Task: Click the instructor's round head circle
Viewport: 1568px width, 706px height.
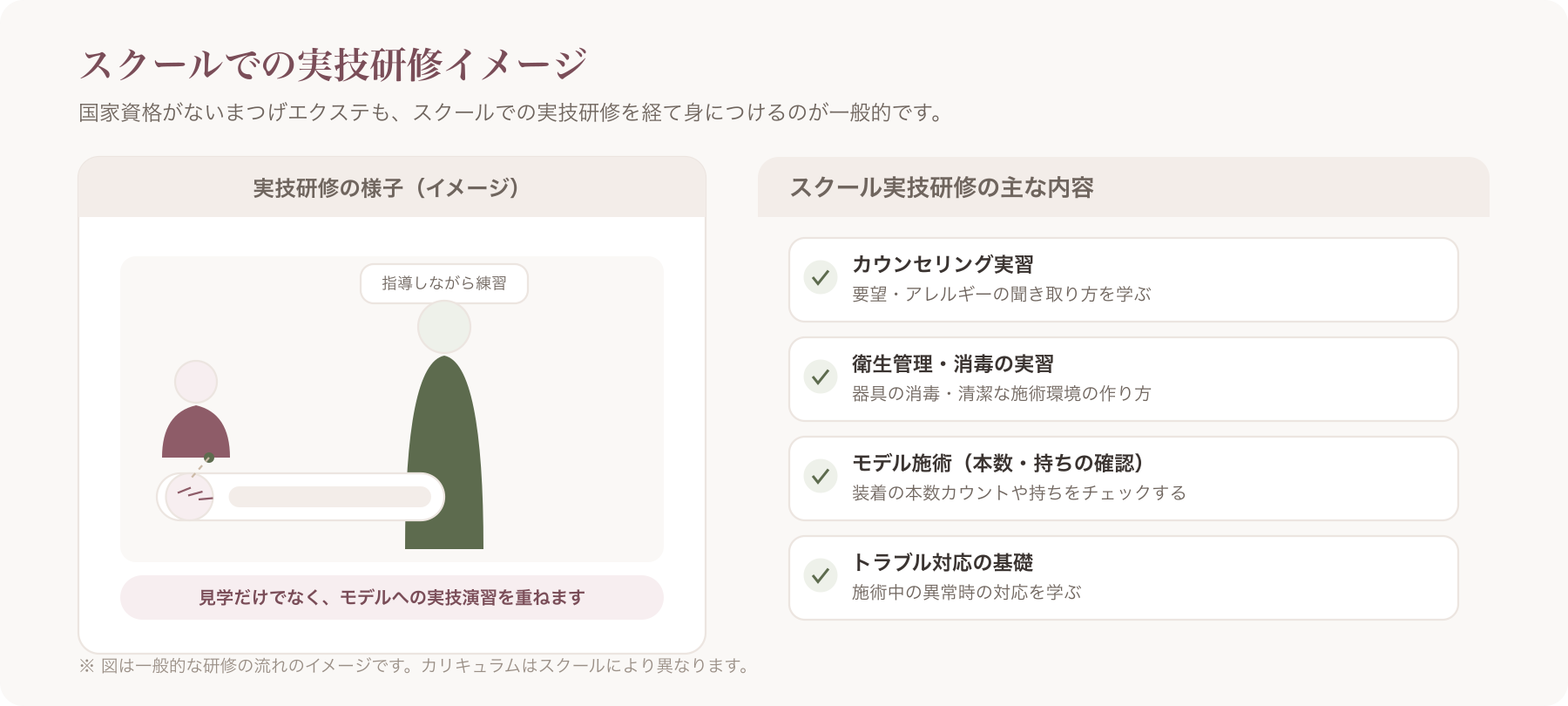Action: click(444, 327)
